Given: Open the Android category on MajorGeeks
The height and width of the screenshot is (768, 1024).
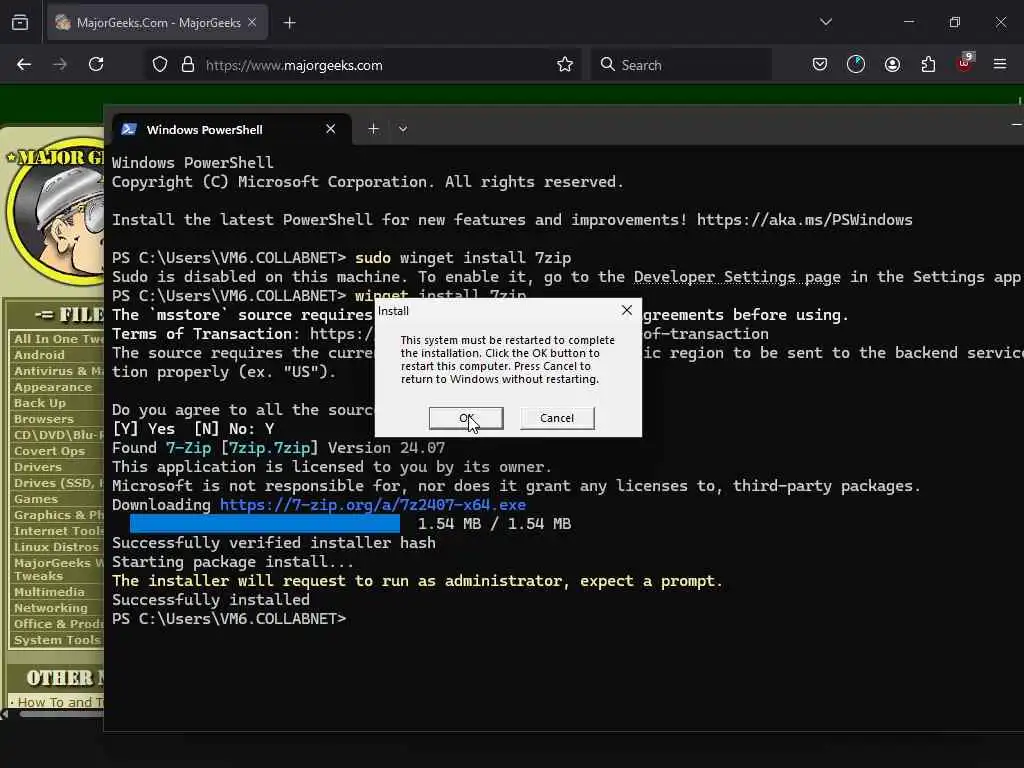Looking at the screenshot, I should [x=39, y=355].
